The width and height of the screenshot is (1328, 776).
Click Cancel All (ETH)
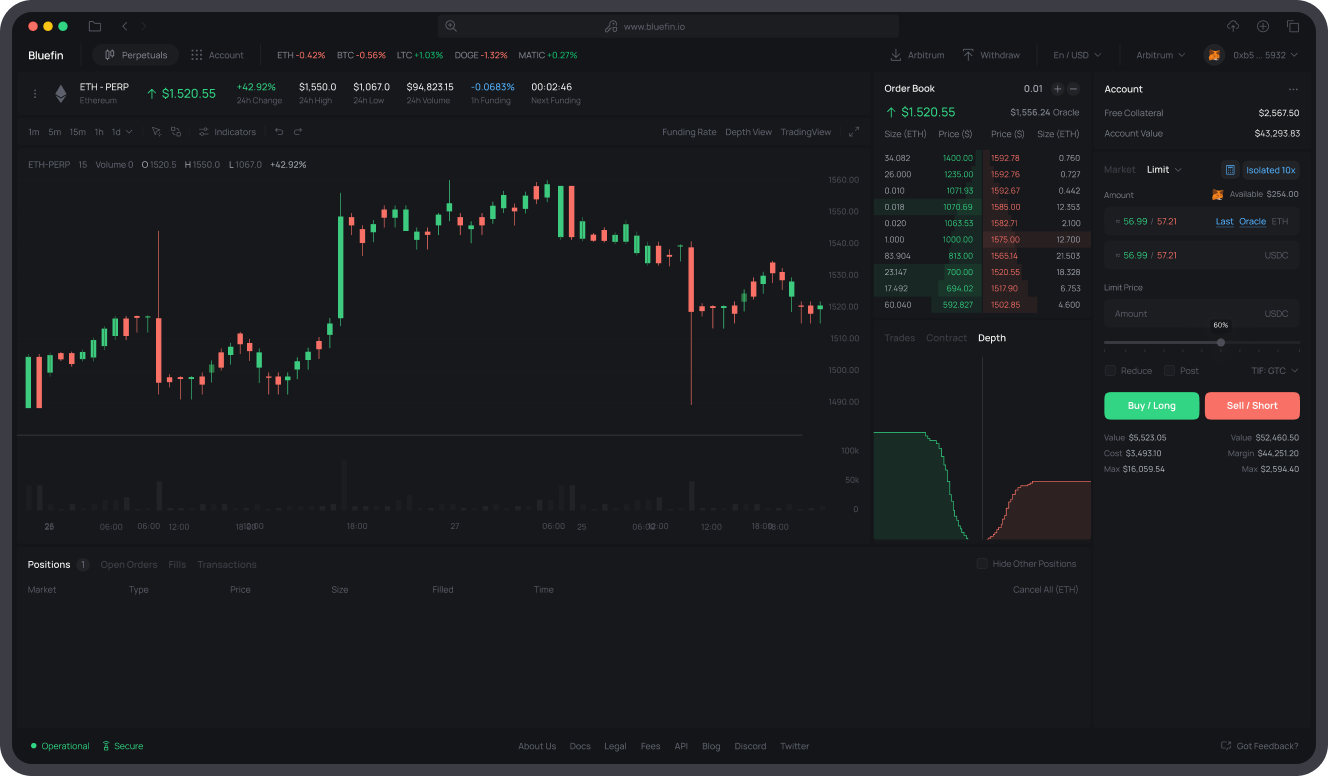click(1045, 590)
